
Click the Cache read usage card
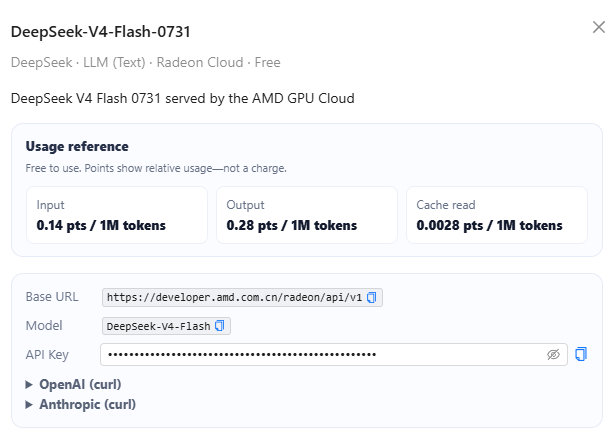pyautogui.click(x=497, y=215)
